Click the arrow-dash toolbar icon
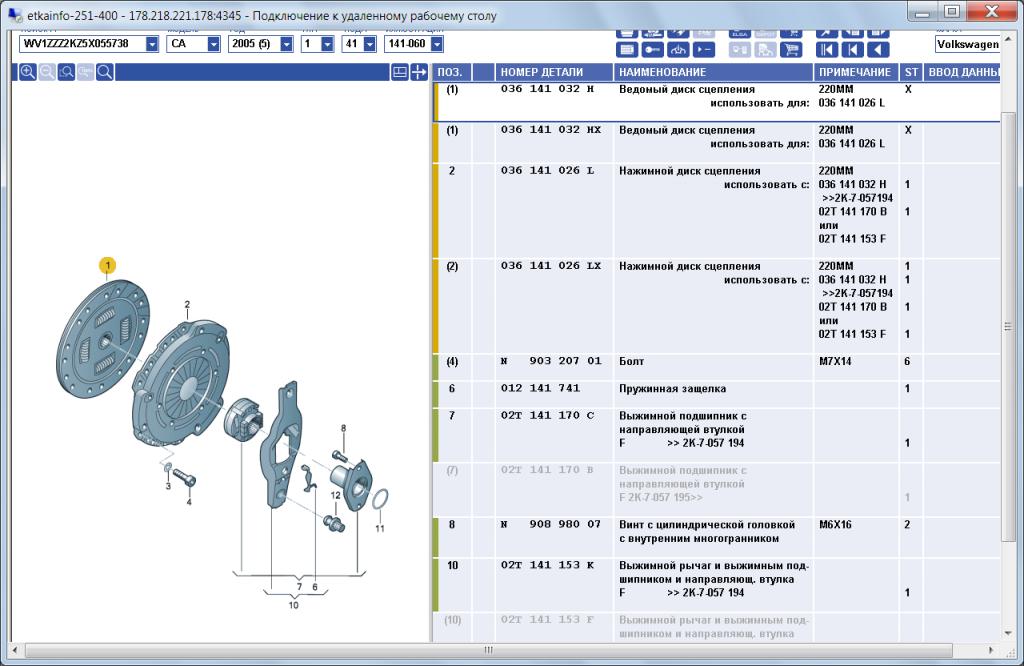Screen dimensions: 1024x666 point(703,50)
